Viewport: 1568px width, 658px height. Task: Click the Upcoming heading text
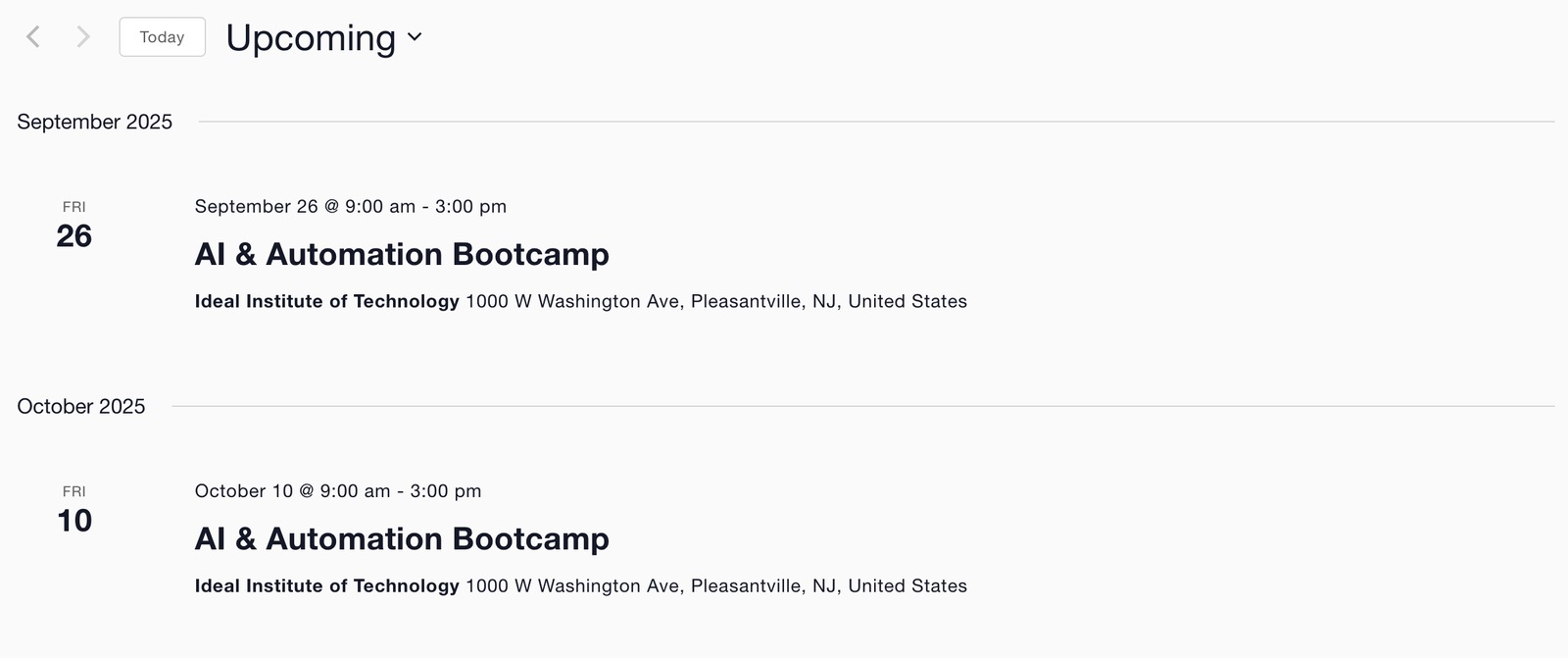[311, 38]
